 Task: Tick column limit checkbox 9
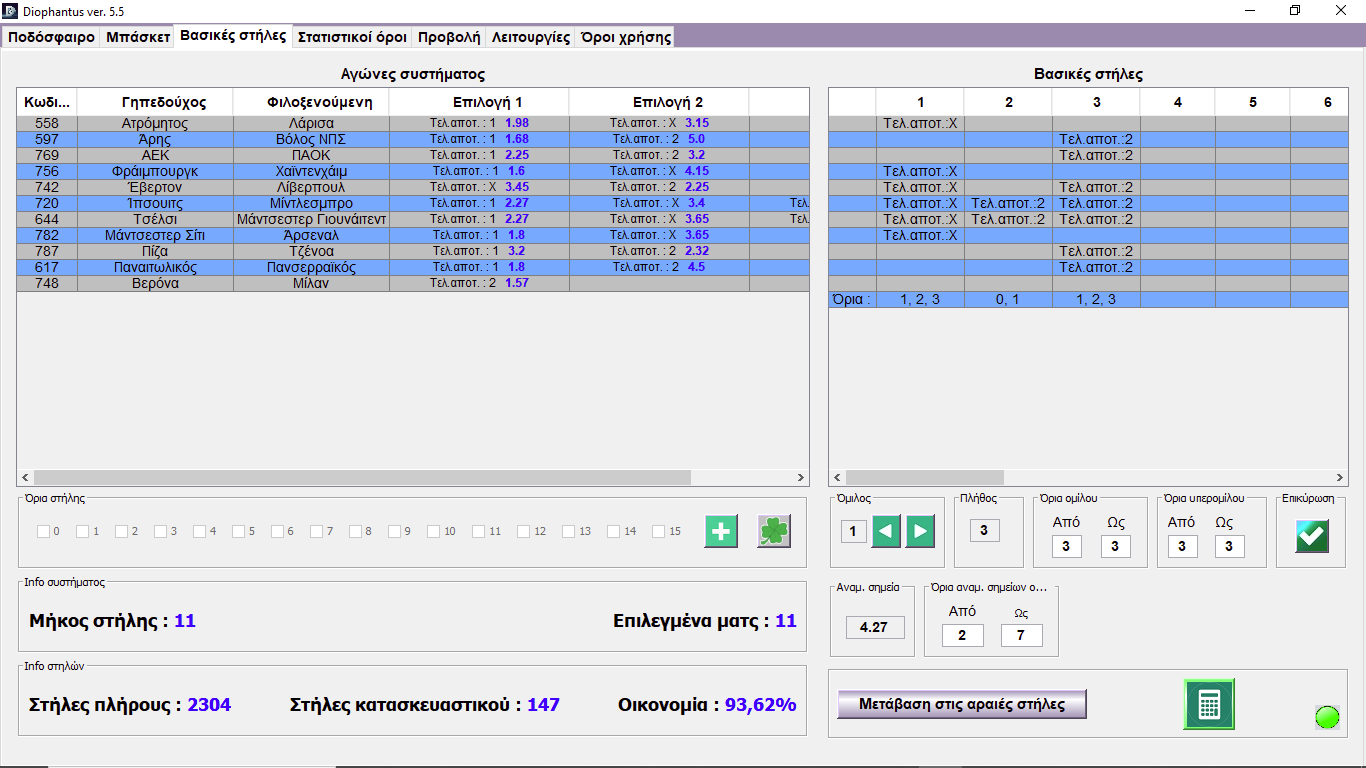395,532
